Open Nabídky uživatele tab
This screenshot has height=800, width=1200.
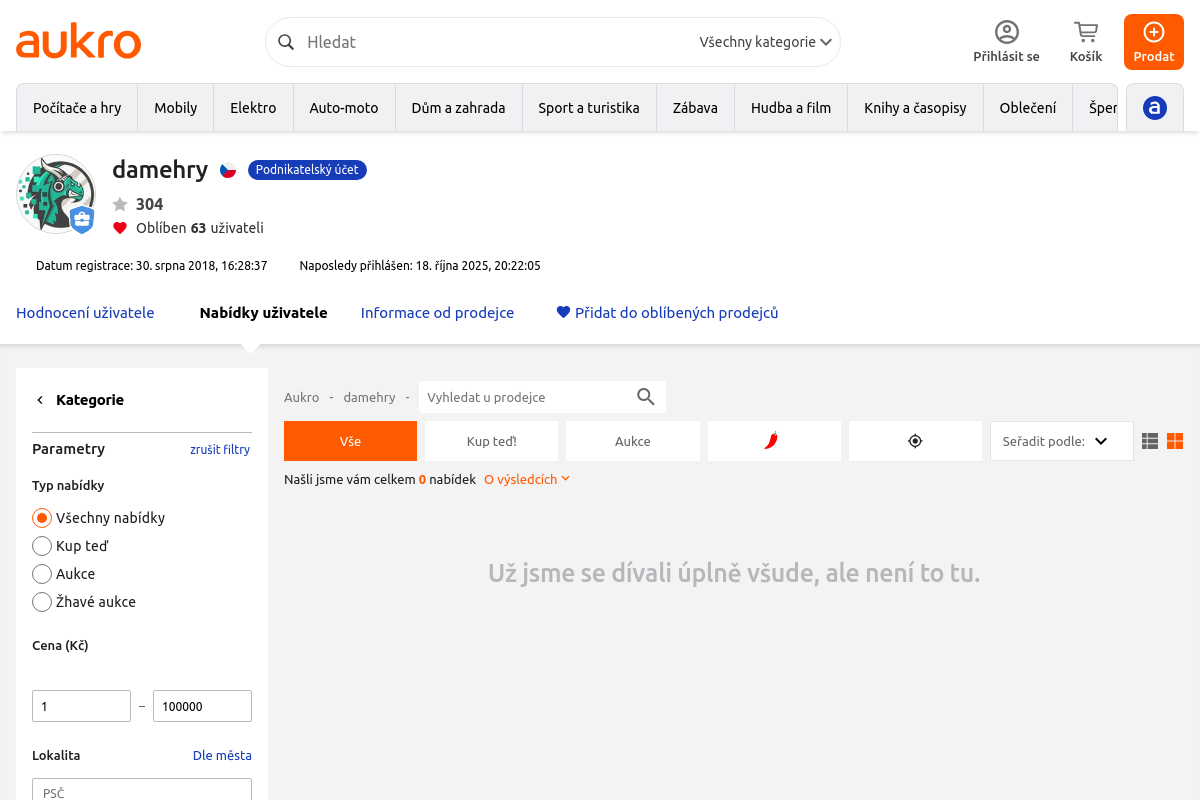[264, 313]
